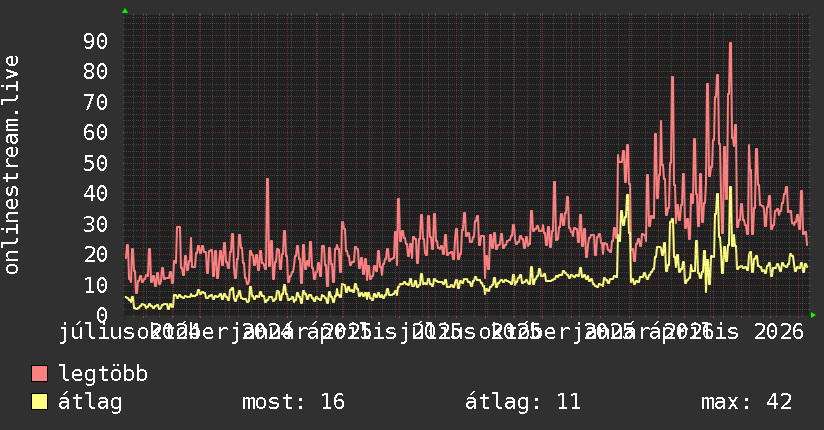This screenshot has height=430, width=824.
Task: Click the 80 label on y-axis
Action: click(x=96, y=71)
